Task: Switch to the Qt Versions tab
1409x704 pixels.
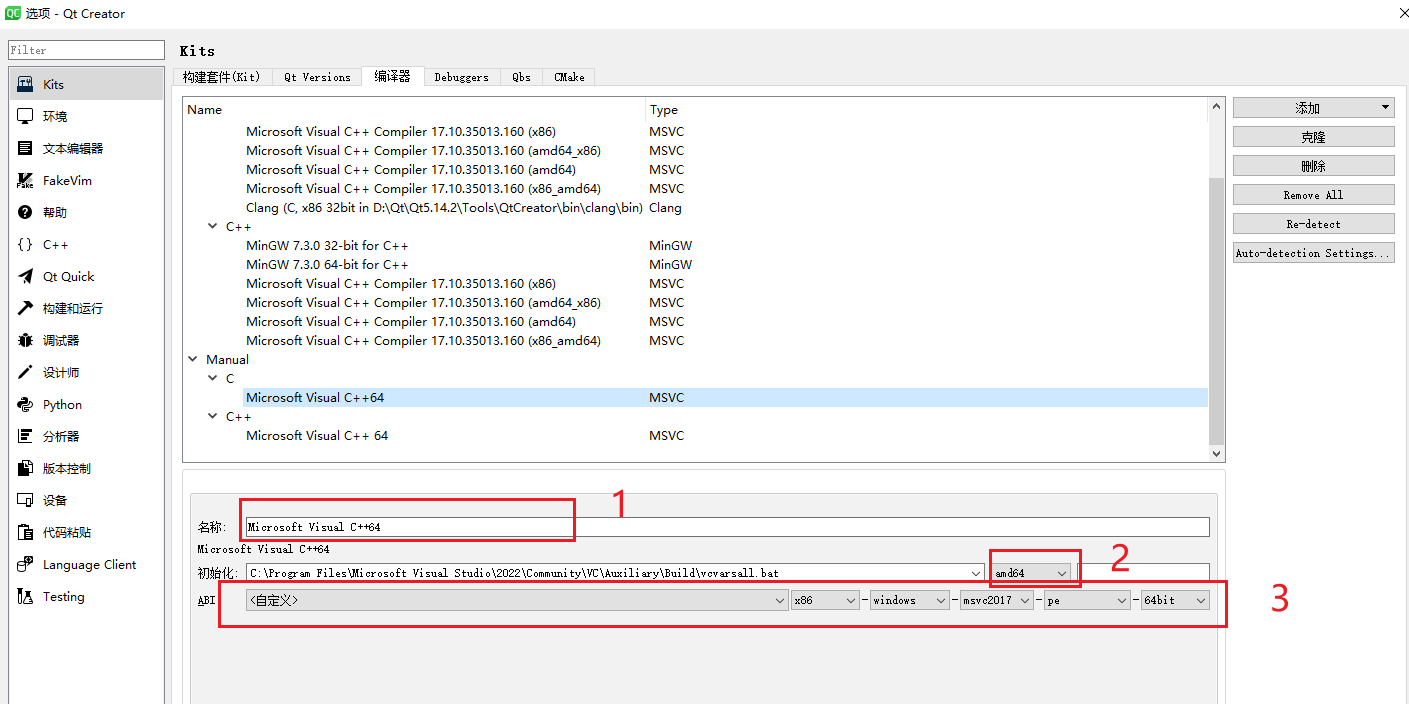Action: point(317,77)
